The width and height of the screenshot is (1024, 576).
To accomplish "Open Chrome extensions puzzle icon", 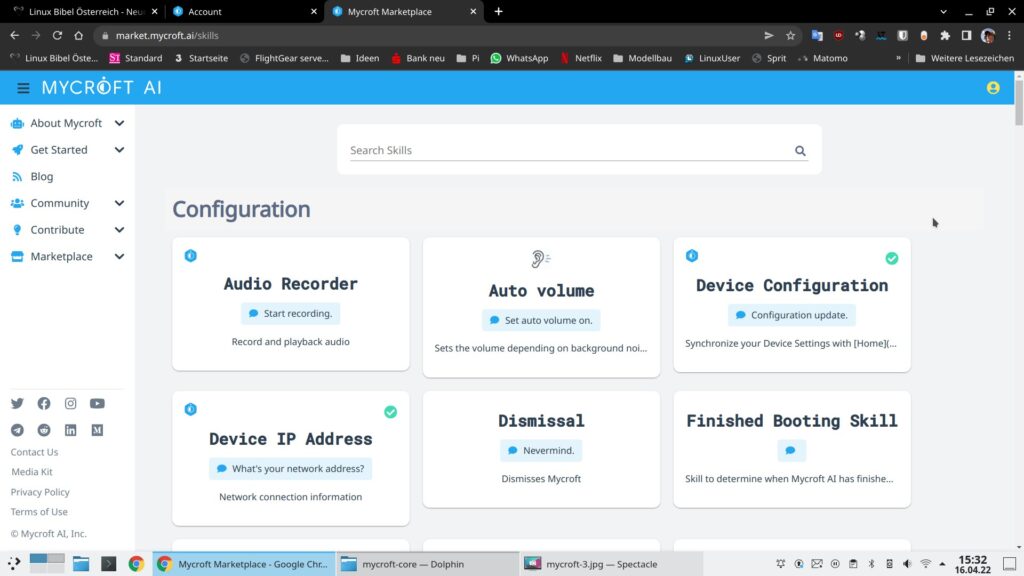I will (945, 35).
